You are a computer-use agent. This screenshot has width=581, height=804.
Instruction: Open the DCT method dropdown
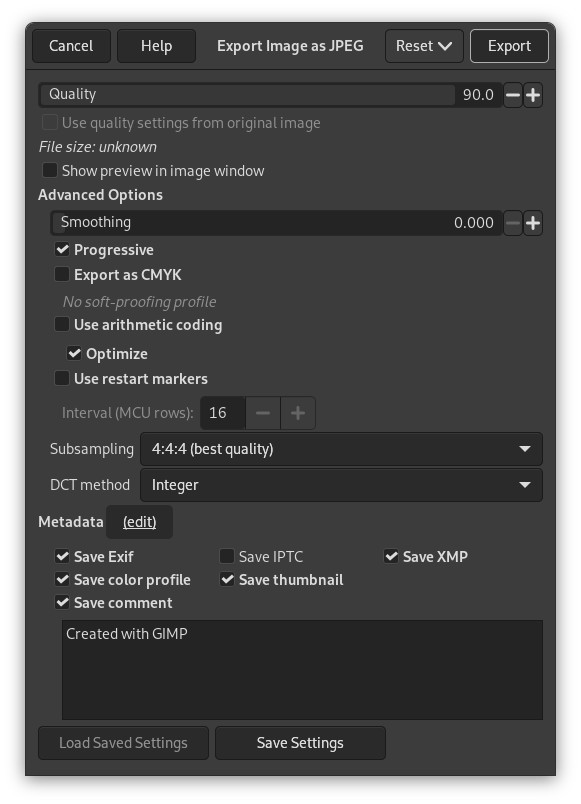(343, 485)
